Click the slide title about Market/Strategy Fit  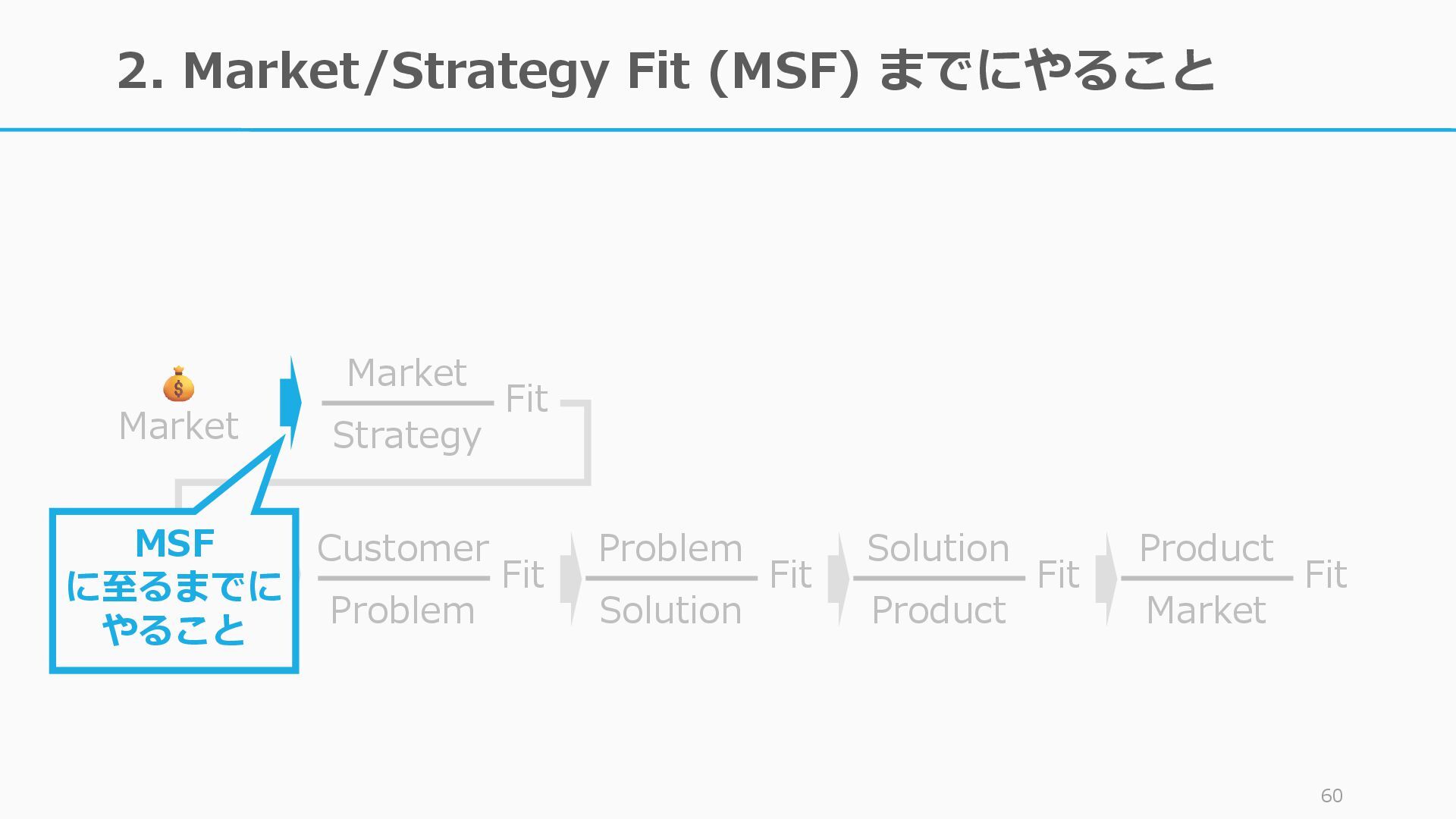(x=665, y=71)
